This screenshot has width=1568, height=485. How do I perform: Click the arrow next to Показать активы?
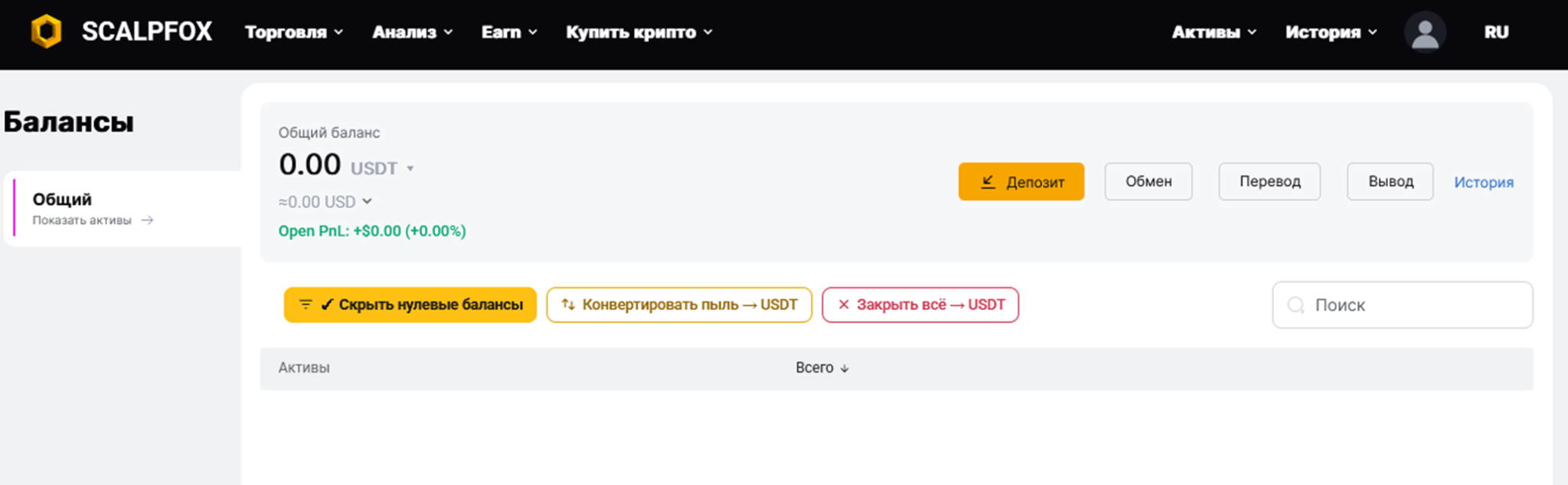[148, 220]
